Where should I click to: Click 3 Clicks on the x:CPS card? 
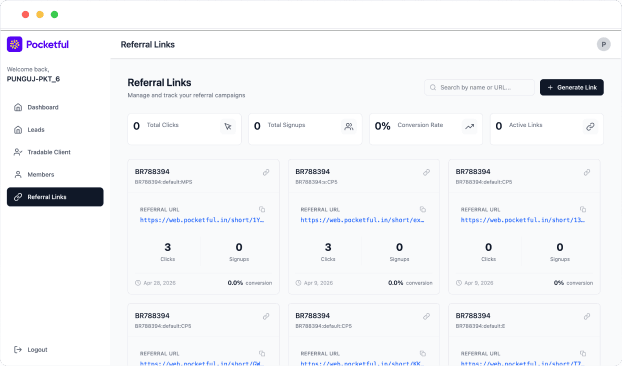328,252
